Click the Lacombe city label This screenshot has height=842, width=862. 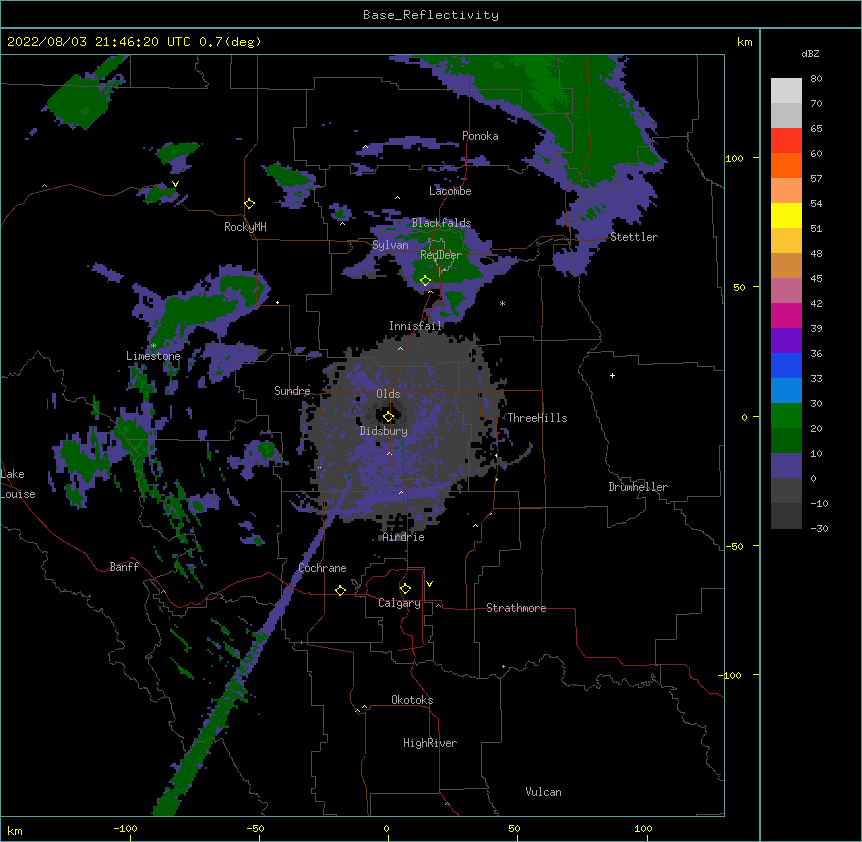450,191
